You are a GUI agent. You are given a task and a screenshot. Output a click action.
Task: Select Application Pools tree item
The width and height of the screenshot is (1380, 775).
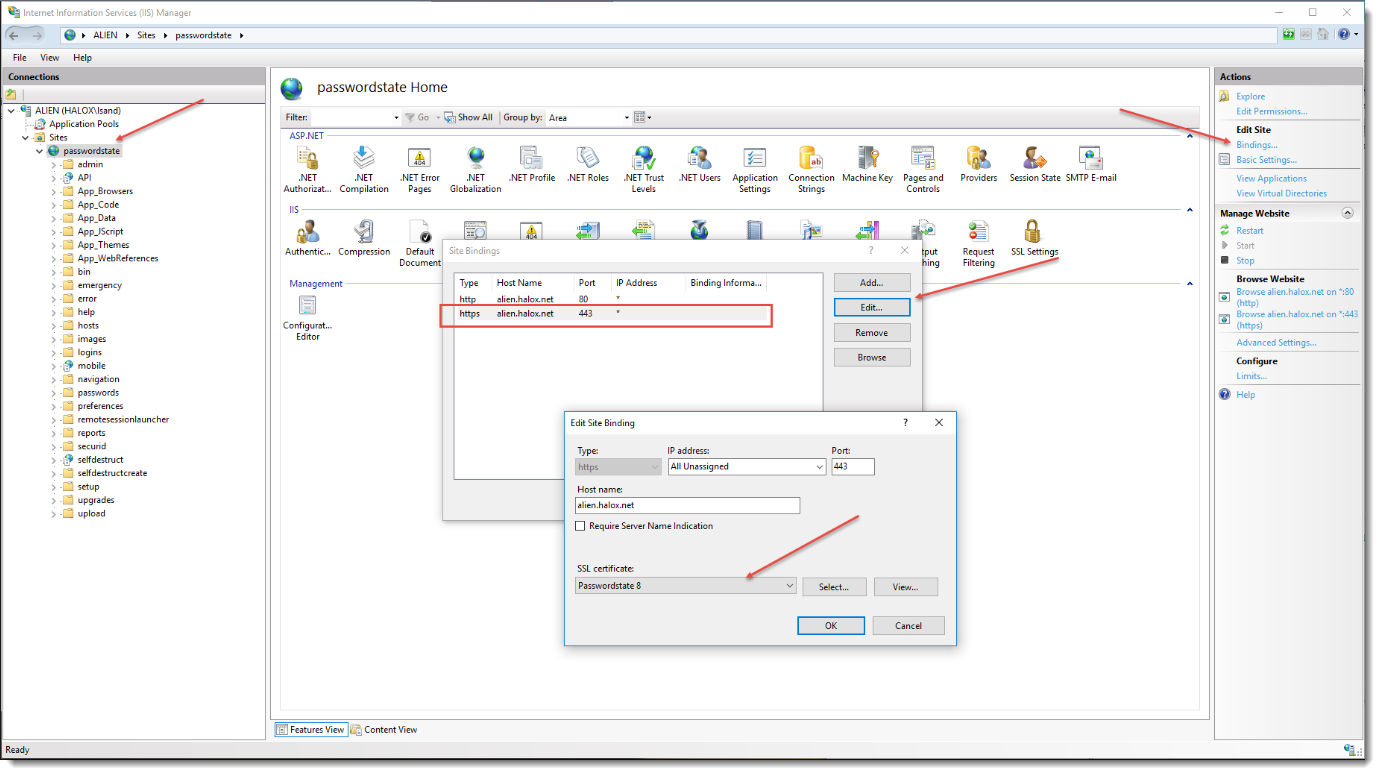(x=84, y=124)
